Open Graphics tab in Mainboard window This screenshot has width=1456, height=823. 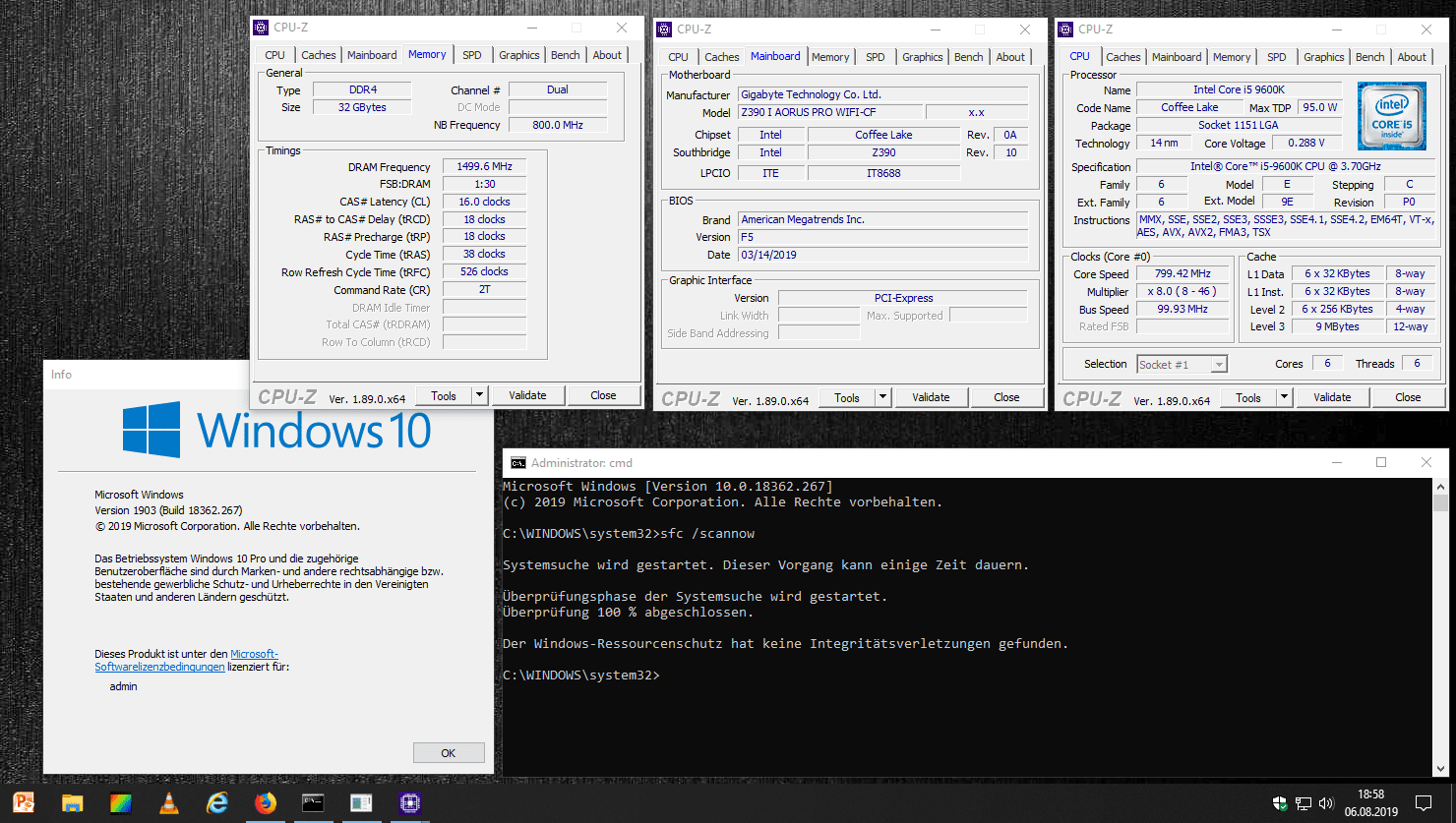click(923, 57)
